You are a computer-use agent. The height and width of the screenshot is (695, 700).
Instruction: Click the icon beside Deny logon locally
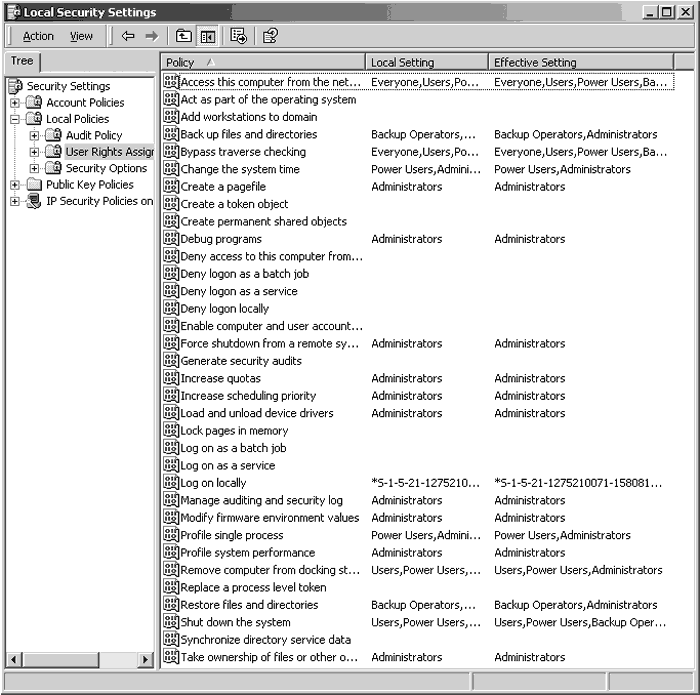point(171,308)
